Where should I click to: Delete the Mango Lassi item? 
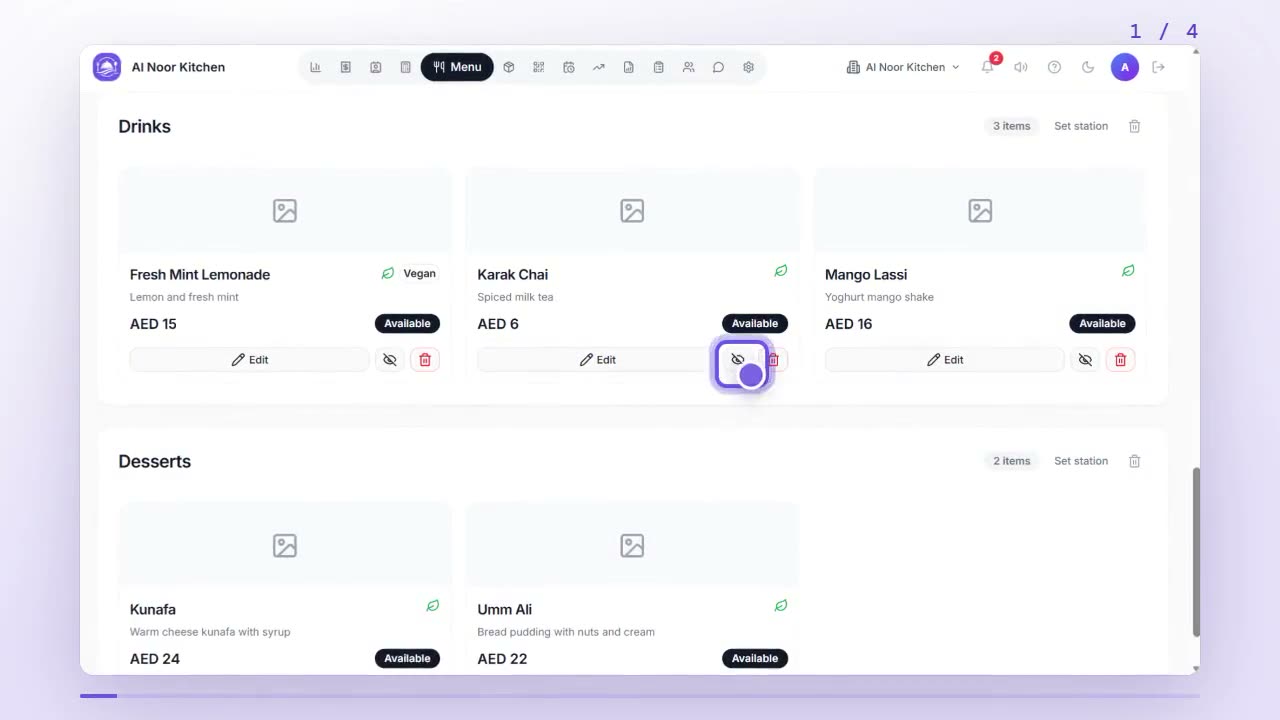[x=1120, y=360]
